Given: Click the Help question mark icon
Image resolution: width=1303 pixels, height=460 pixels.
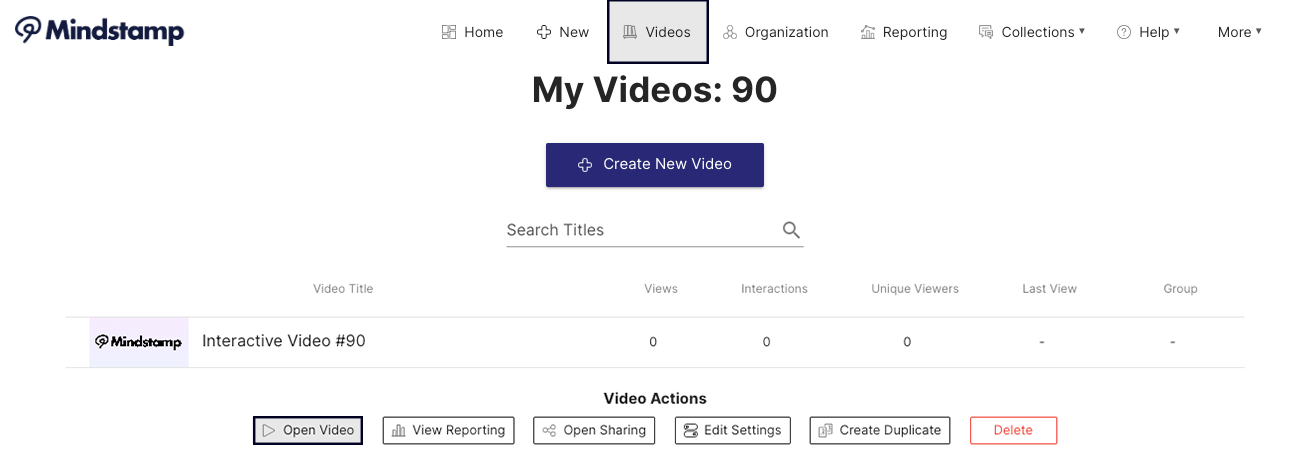Looking at the screenshot, I should tap(1124, 32).
